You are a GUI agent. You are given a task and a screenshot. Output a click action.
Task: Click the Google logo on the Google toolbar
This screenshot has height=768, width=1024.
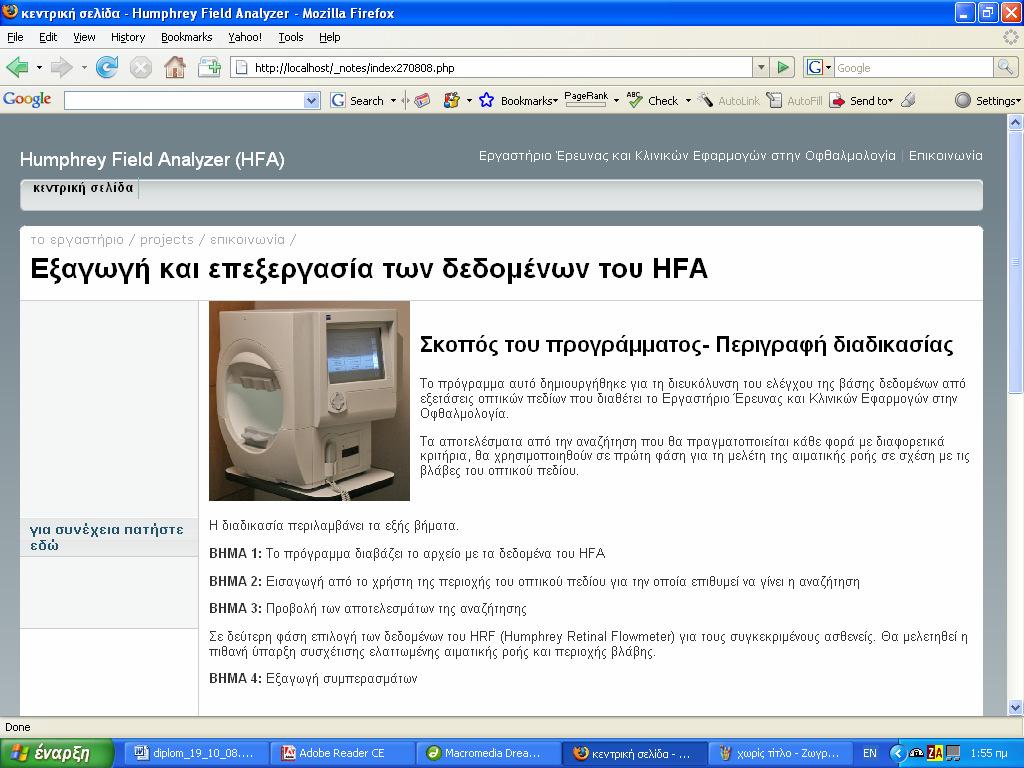coord(27,99)
